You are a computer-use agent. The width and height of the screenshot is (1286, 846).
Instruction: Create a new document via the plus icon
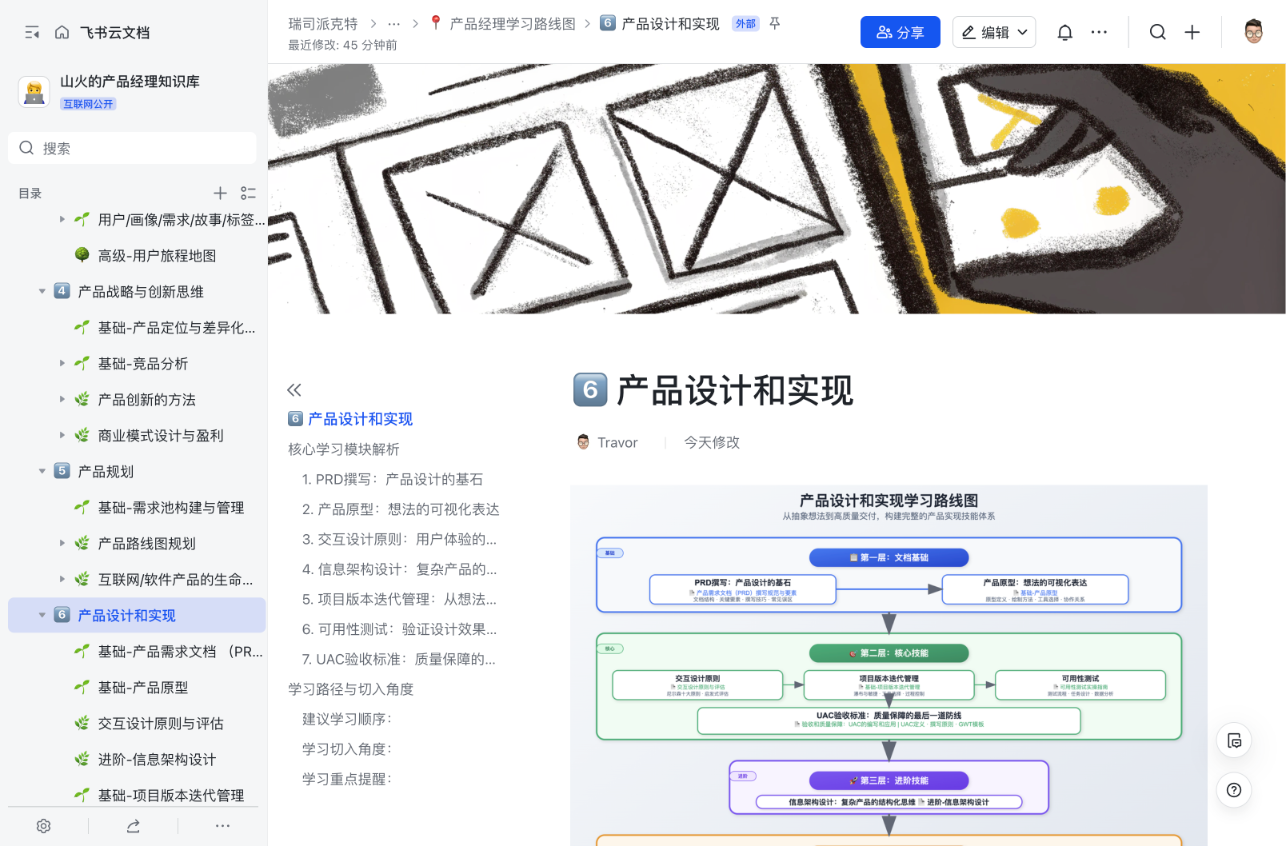click(x=1192, y=31)
